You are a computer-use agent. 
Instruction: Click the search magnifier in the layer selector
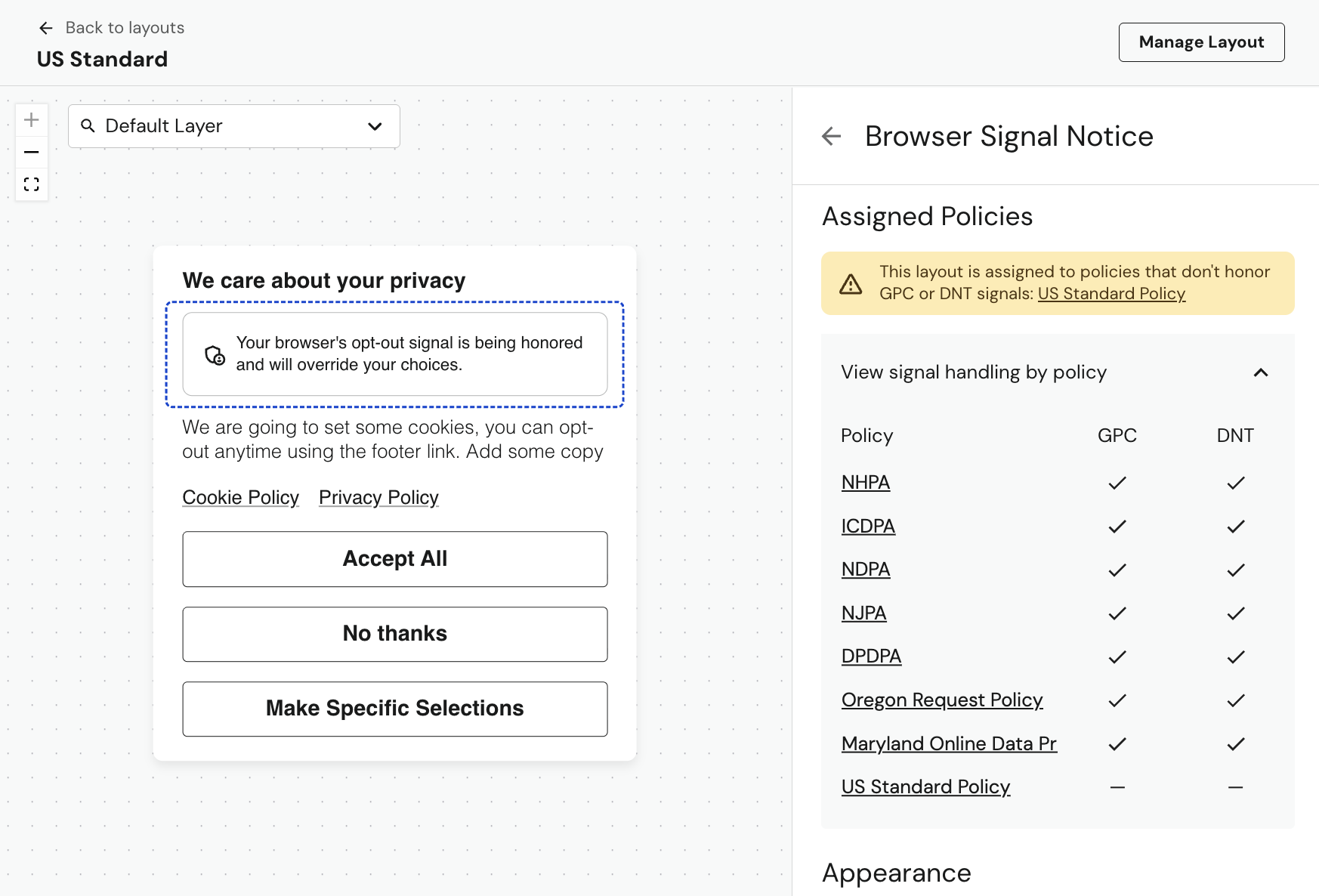88,126
